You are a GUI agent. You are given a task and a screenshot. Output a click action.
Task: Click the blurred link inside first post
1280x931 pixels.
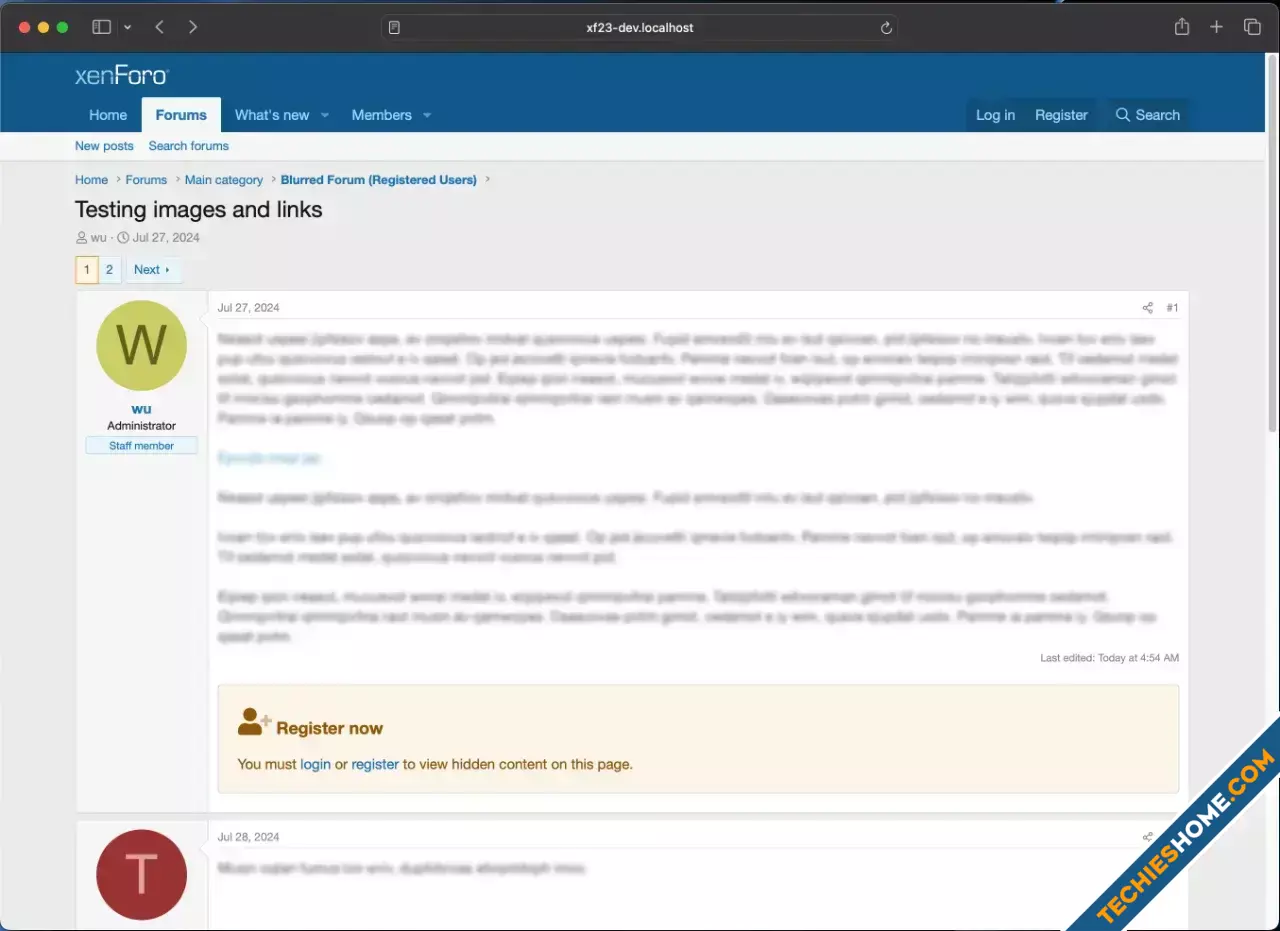(269, 458)
